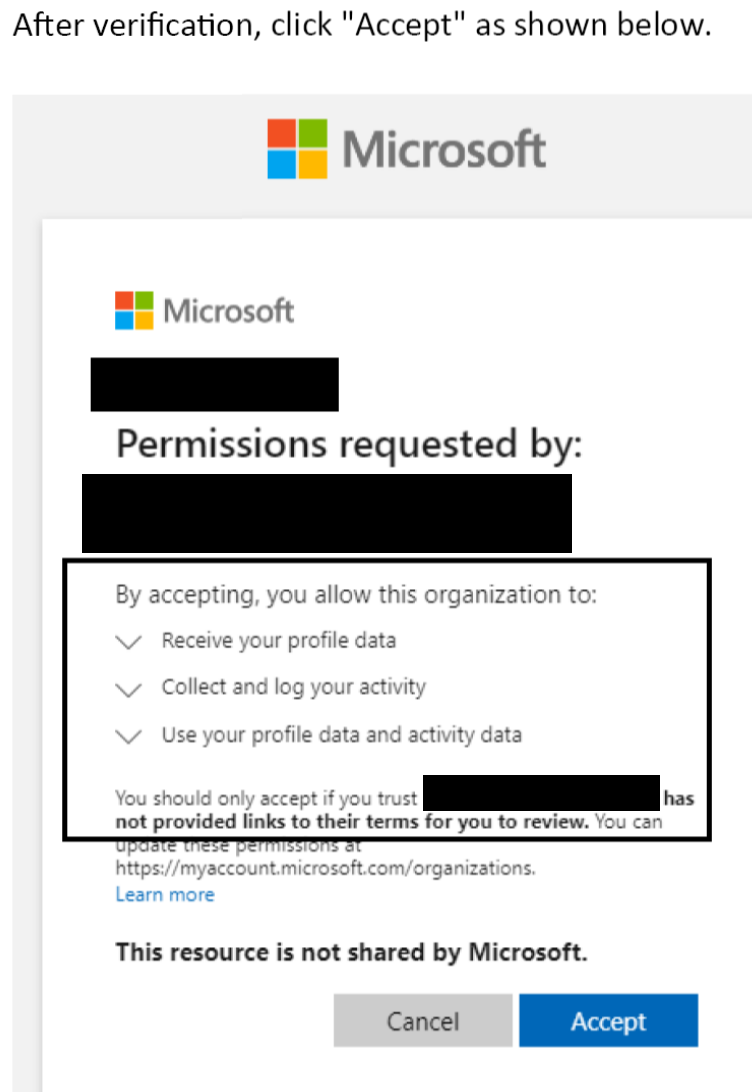Click the Cancel button
Screen dimensions: 752x1092
(x=422, y=1021)
